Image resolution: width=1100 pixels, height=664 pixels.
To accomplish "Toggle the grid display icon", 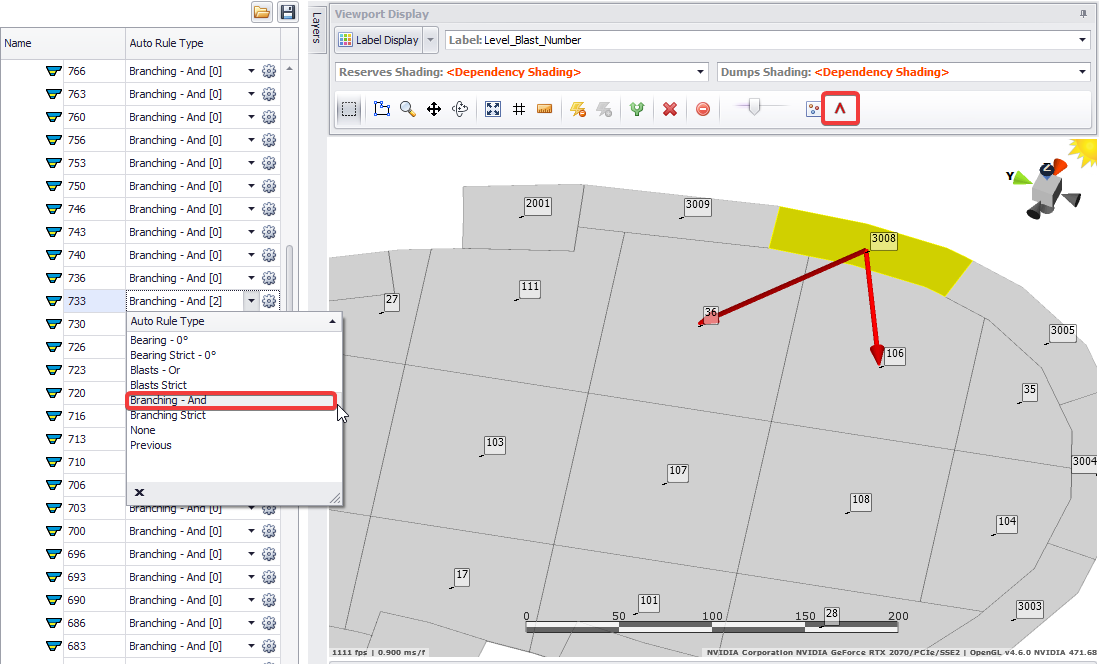I will (519, 109).
